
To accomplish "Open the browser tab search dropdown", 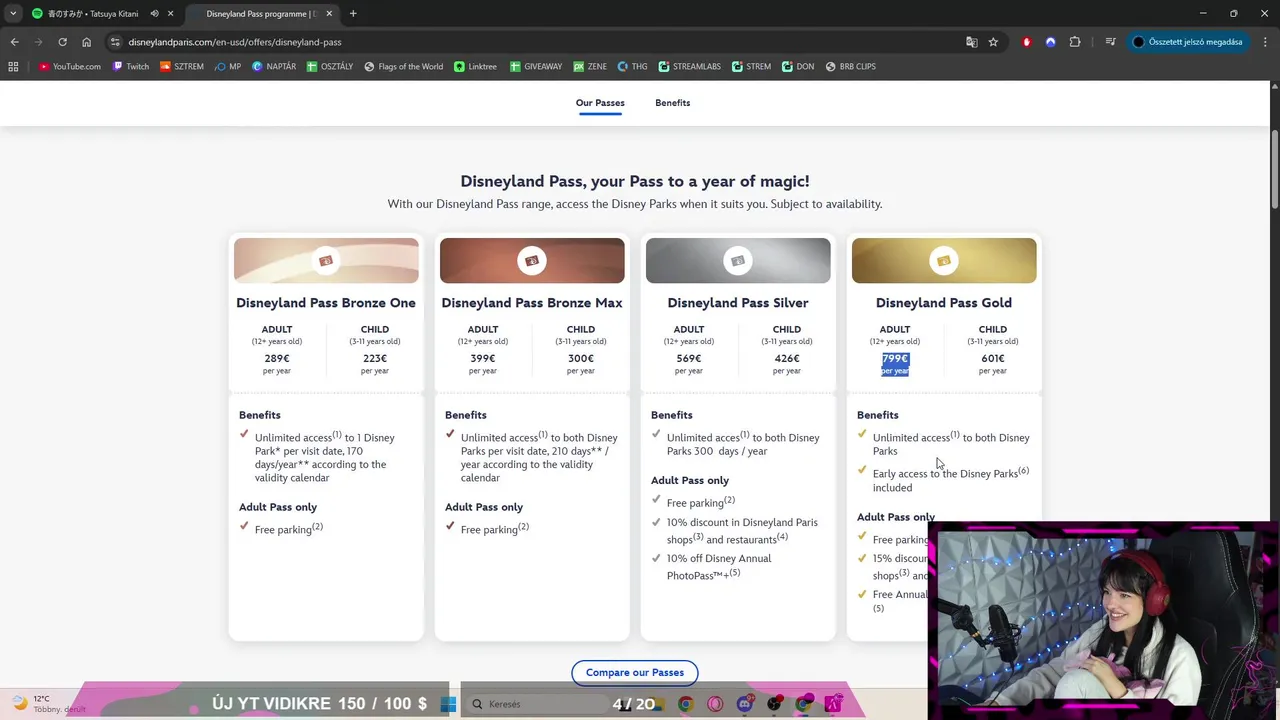I will (13, 14).
